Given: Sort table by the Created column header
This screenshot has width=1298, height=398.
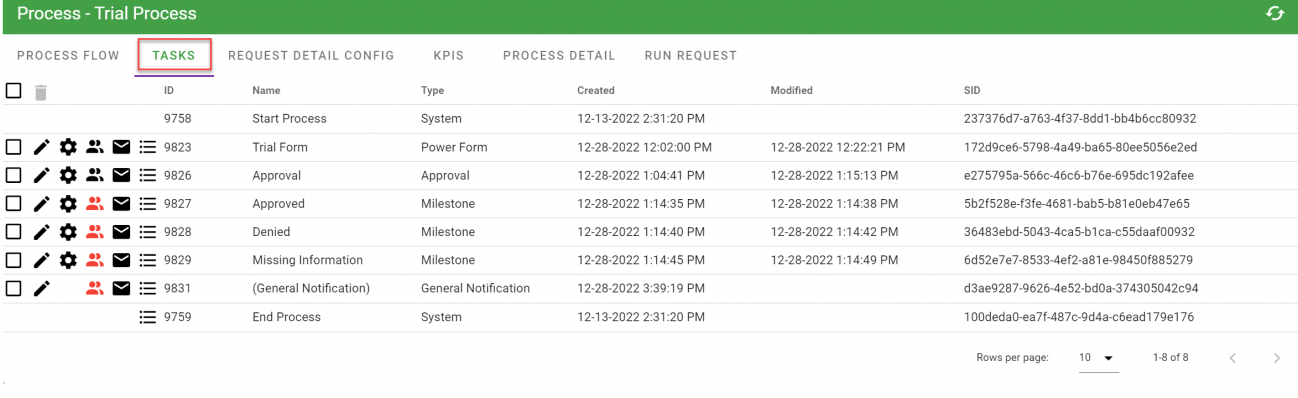Looking at the screenshot, I should coord(596,91).
